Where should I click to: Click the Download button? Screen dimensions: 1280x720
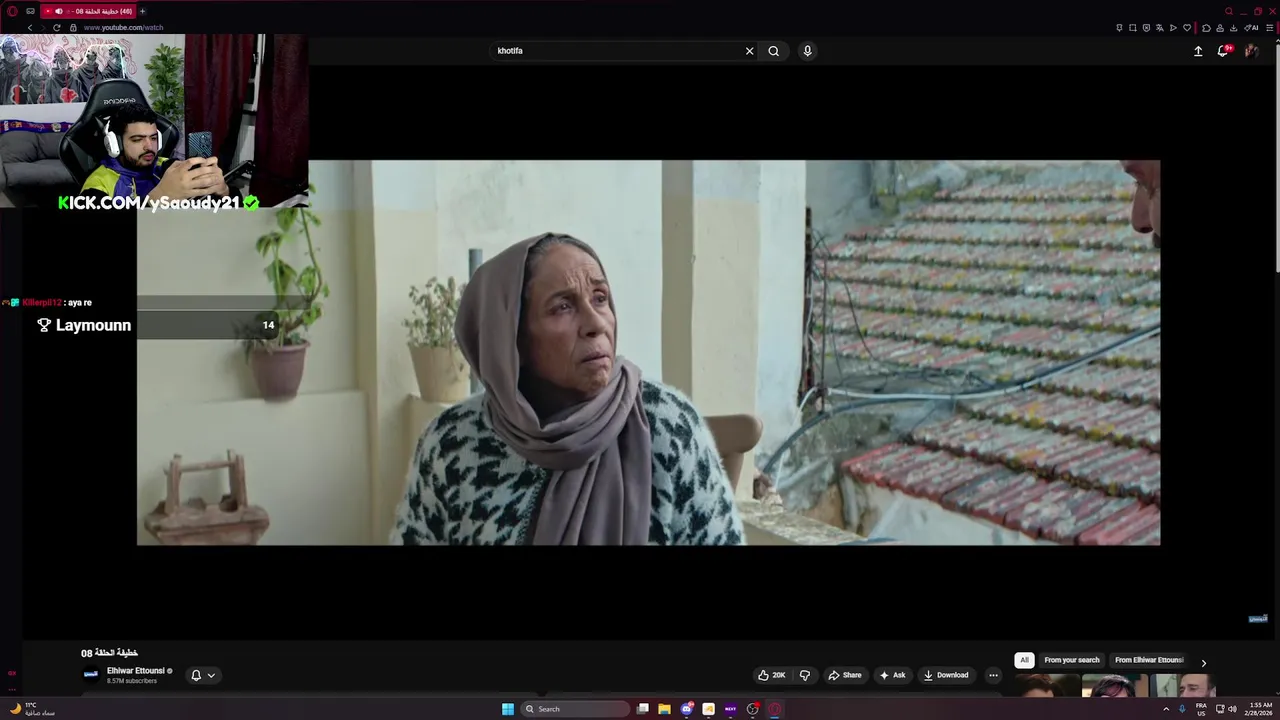click(x=946, y=675)
